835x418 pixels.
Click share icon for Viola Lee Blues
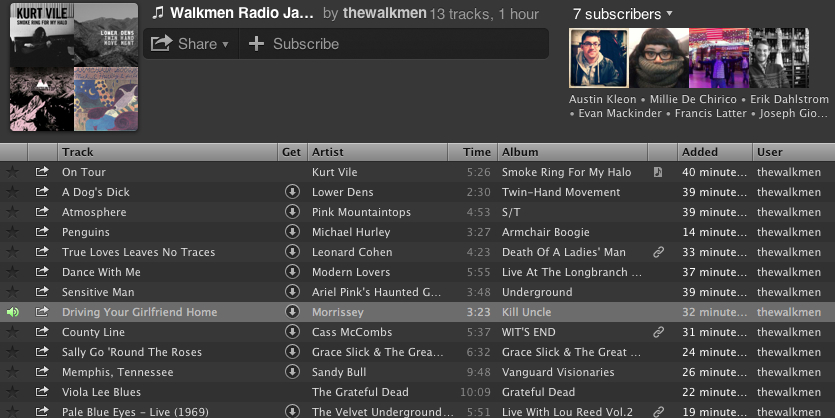pyautogui.click(x=42, y=391)
